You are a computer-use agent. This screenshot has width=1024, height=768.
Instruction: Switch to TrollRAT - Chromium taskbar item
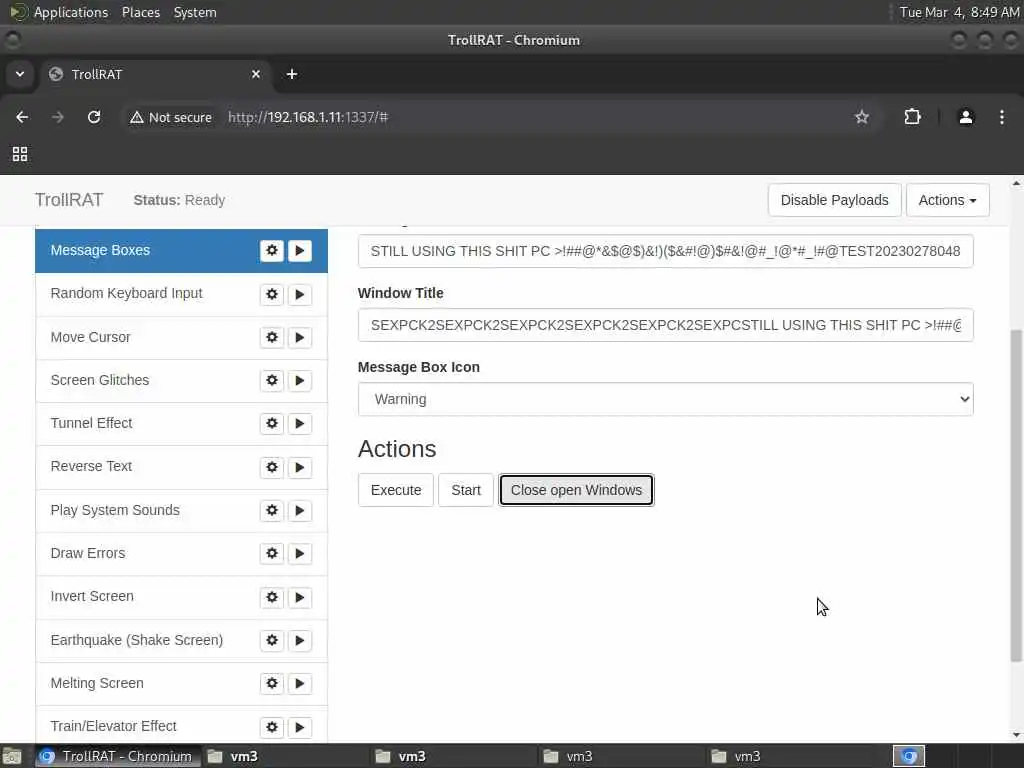tap(116, 756)
